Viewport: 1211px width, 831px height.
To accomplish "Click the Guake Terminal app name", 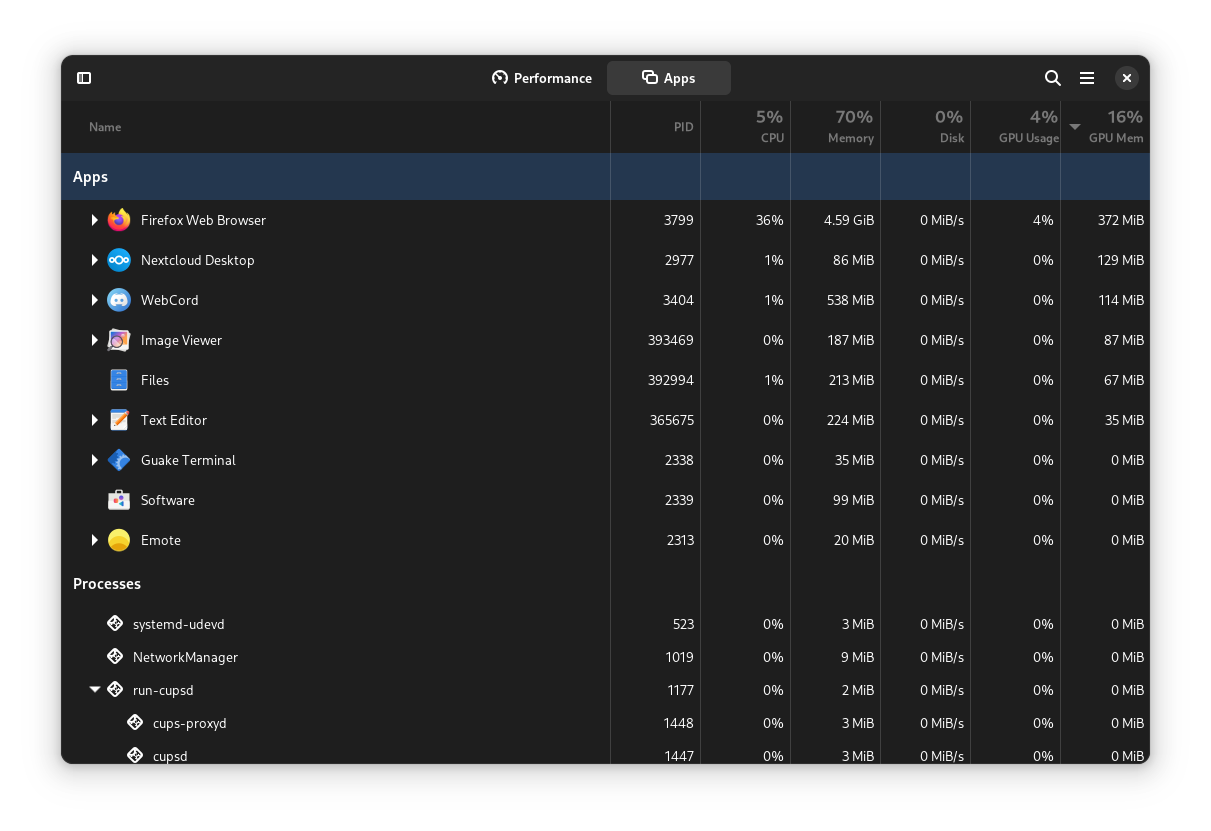I will (x=188, y=460).
